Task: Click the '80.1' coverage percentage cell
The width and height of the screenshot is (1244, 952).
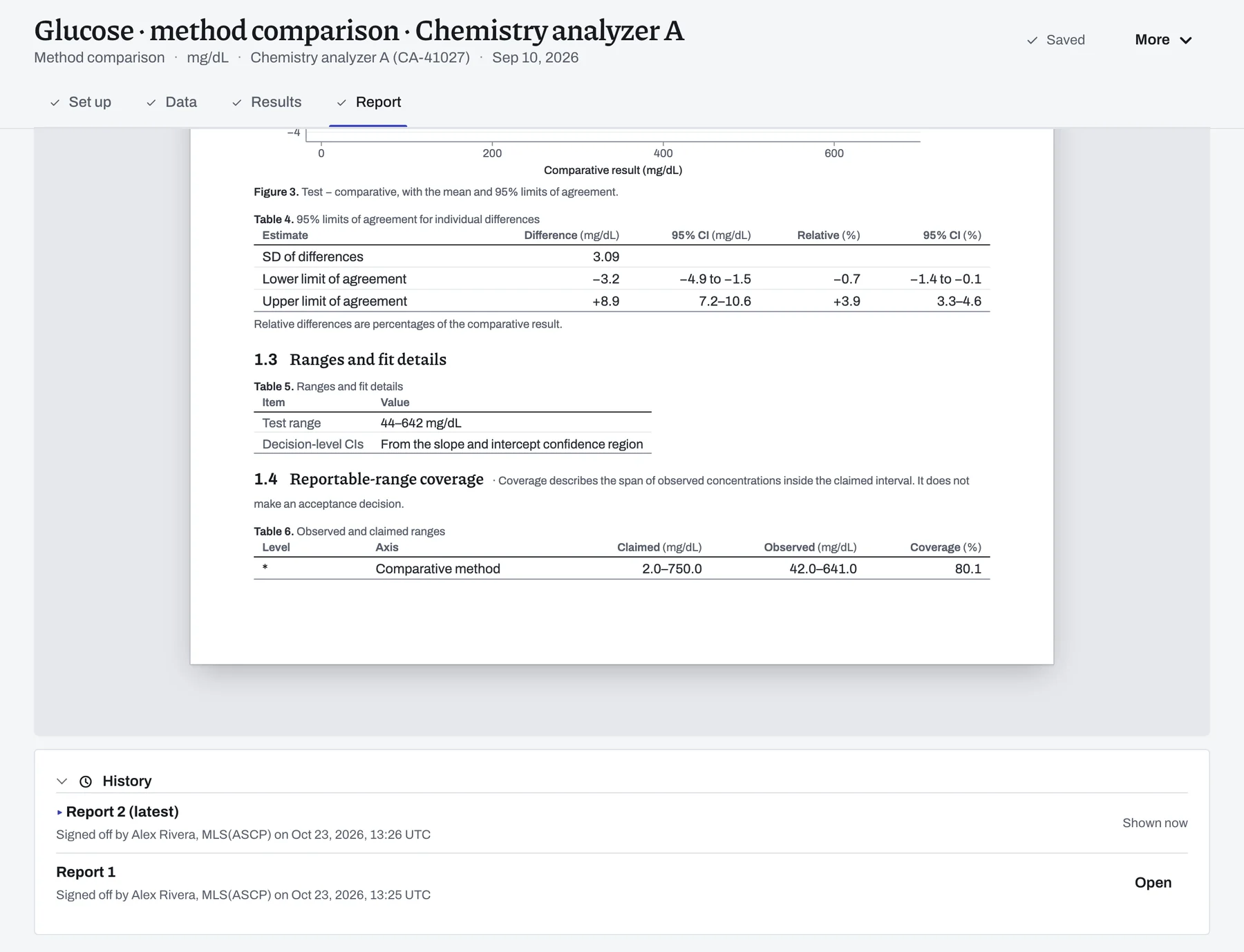Action: 968,569
